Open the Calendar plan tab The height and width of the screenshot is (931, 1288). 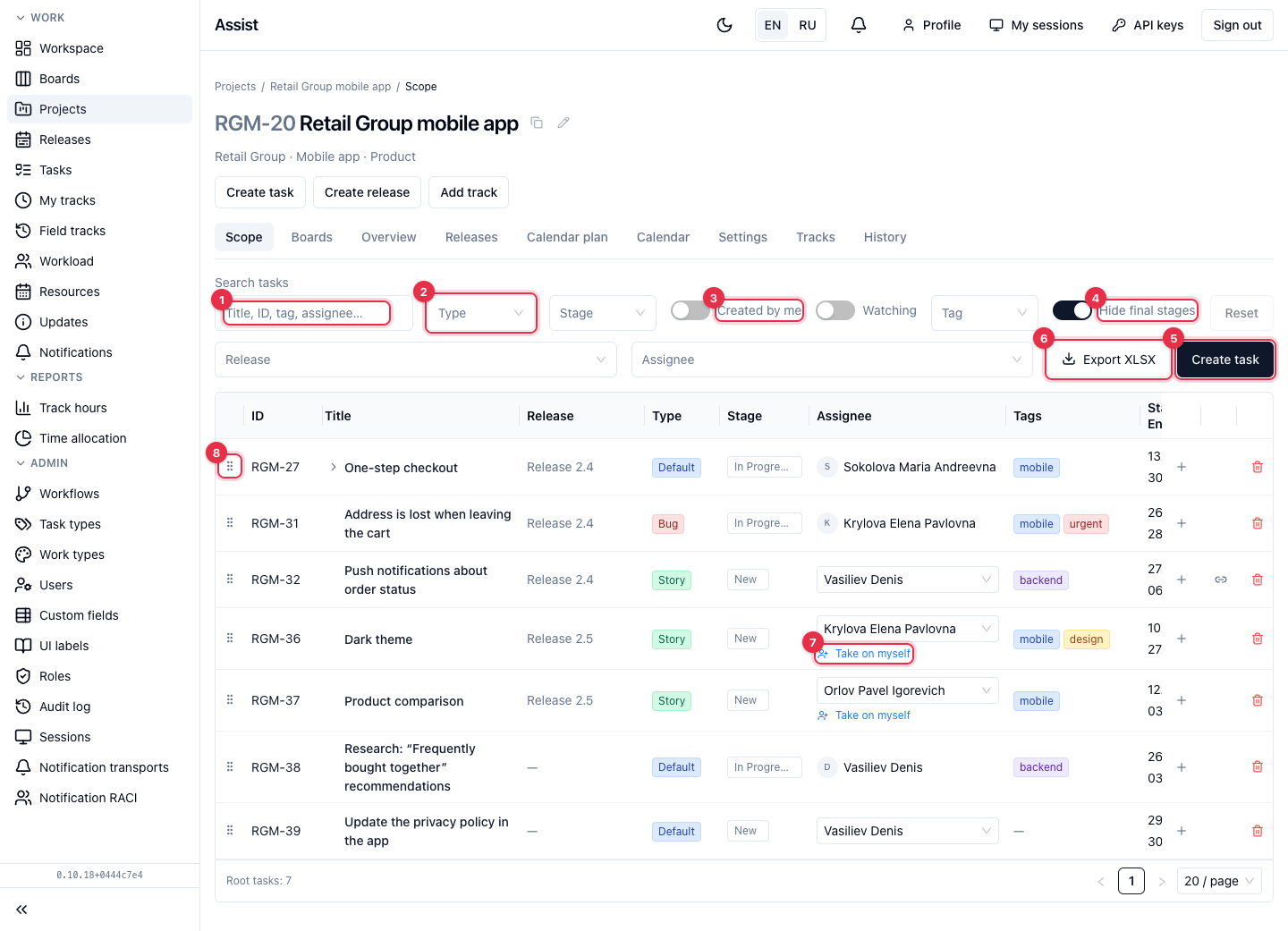pyautogui.click(x=567, y=237)
